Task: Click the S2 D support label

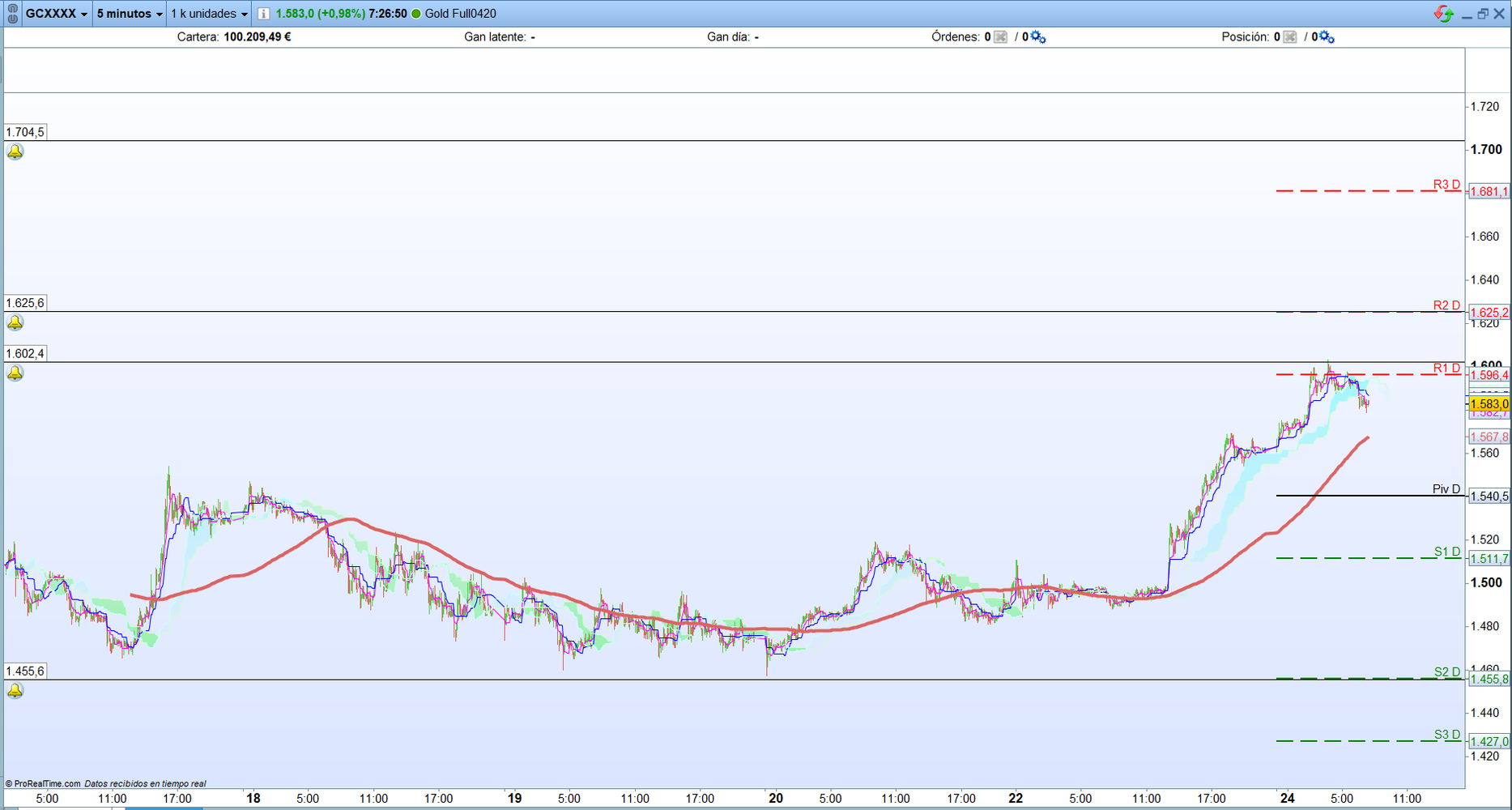Action: click(x=1447, y=671)
